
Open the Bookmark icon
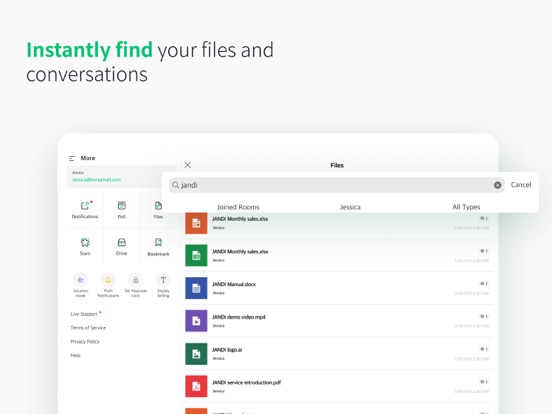(158, 242)
